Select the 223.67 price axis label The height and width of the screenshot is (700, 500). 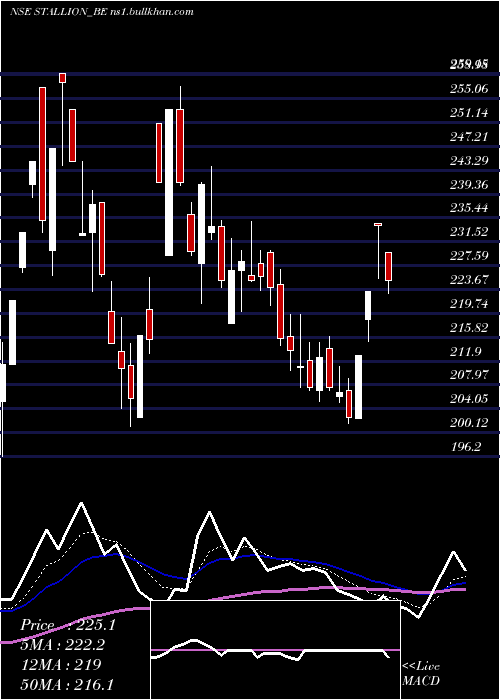[469, 280]
